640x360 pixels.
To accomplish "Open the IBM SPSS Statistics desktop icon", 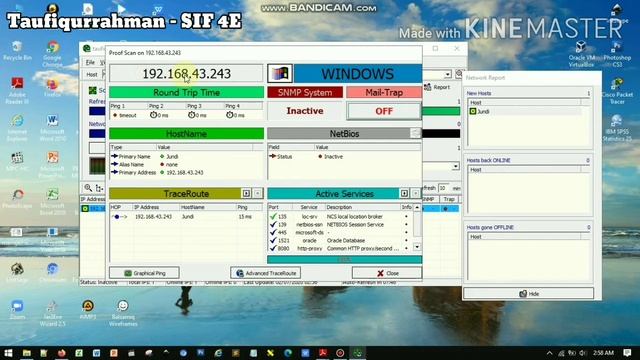I will pyautogui.click(x=617, y=127).
